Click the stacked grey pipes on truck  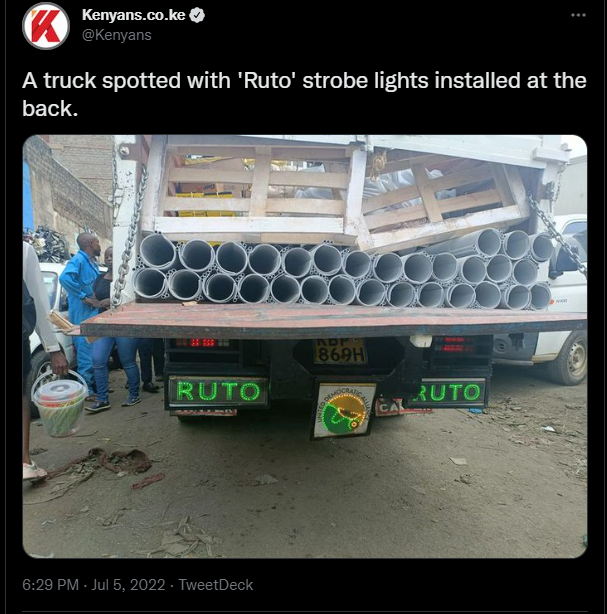pyautogui.click(x=343, y=270)
